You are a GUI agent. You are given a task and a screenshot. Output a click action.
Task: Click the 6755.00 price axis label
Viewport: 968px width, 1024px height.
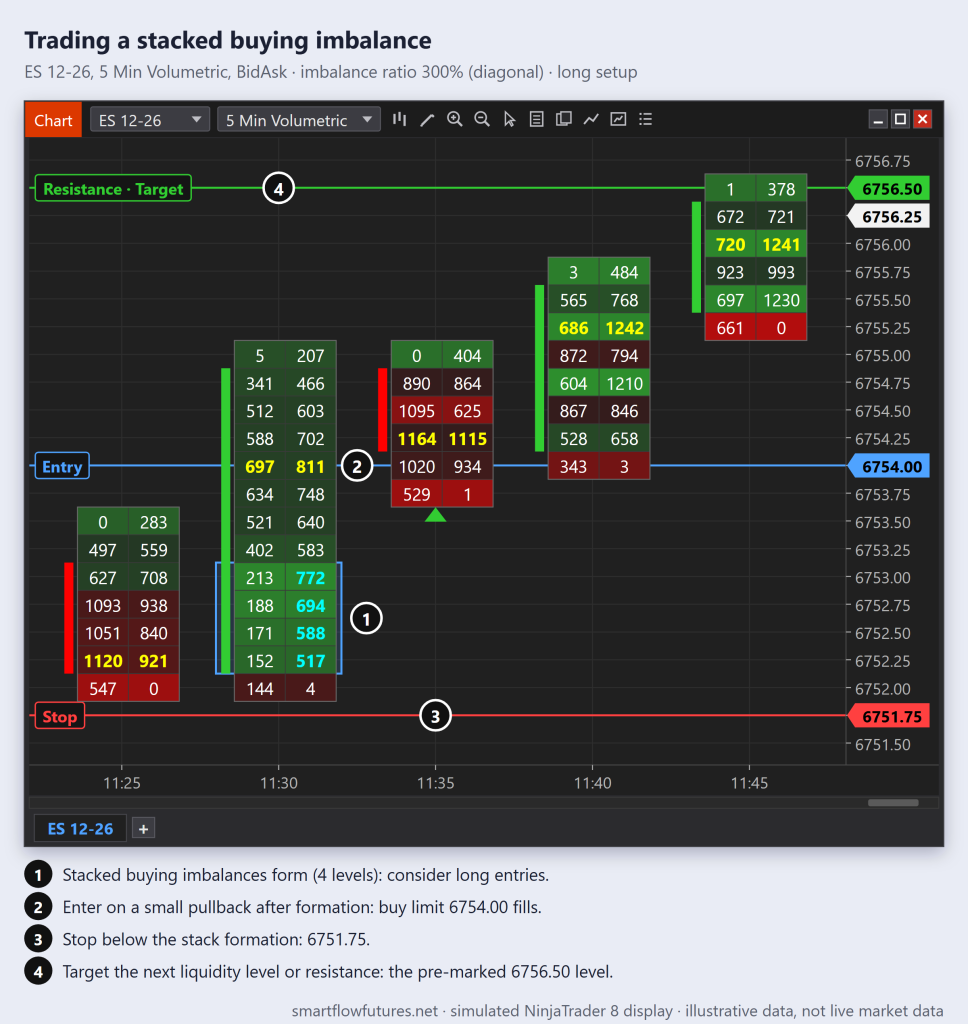[x=882, y=356]
